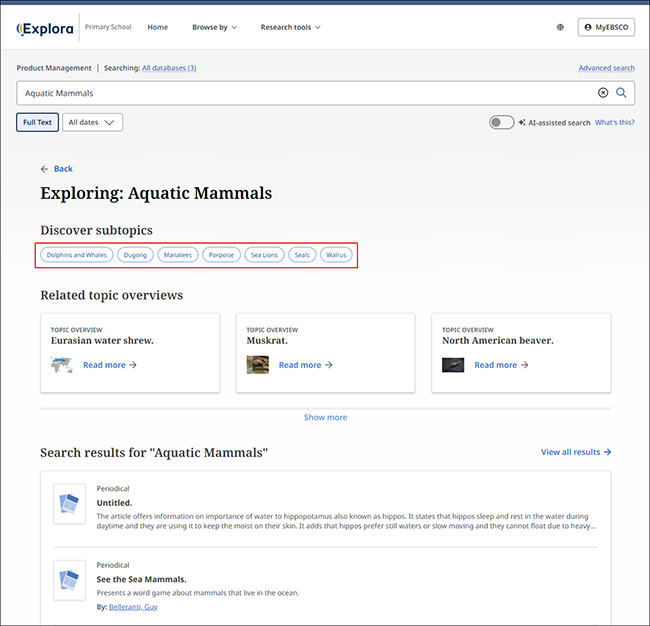This screenshot has height=626, width=650.
Task: Open the All databases (3) link
Action: pyautogui.click(x=169, y=68)
